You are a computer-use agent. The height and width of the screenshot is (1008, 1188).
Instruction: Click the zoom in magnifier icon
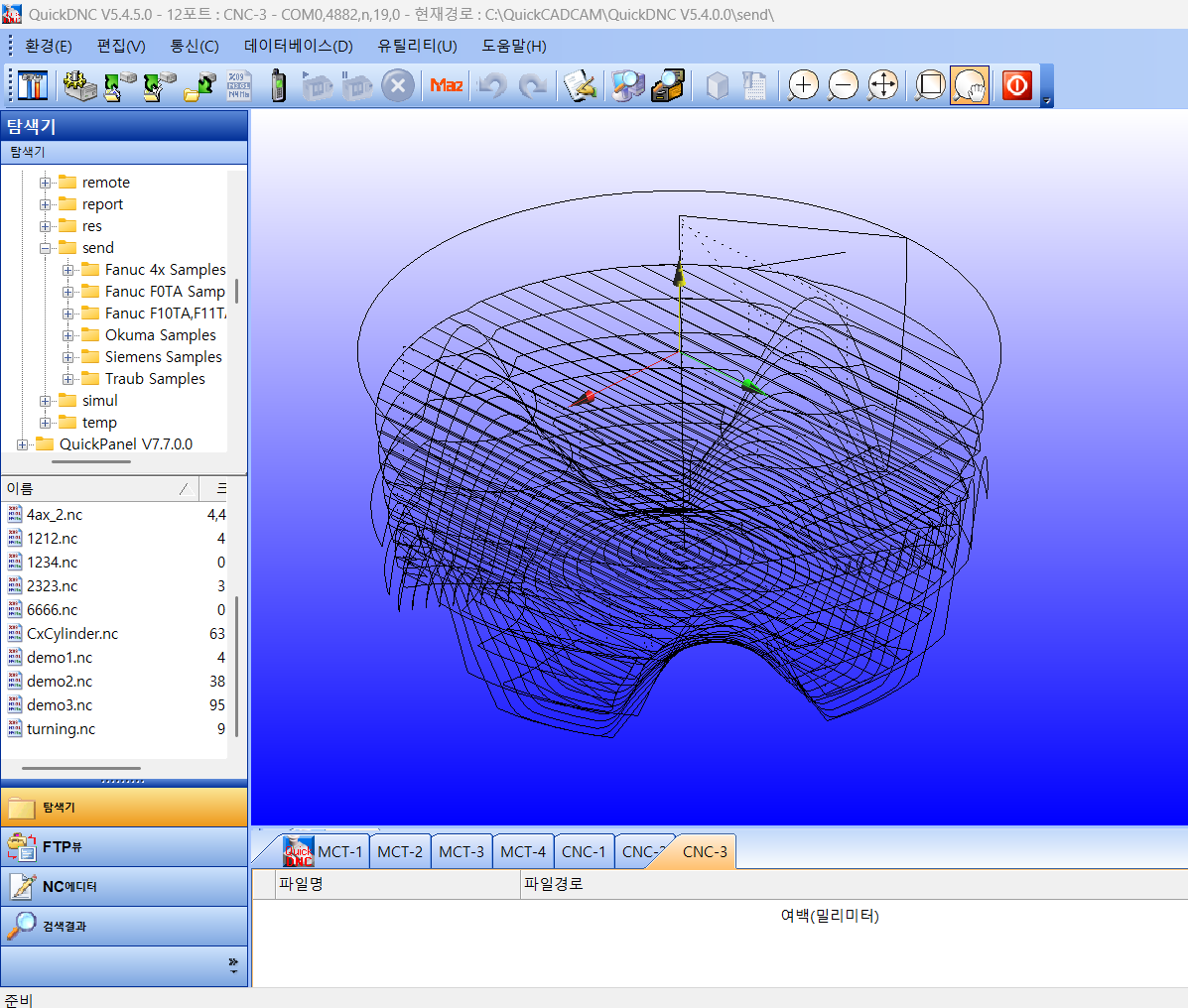click(803, 86)
